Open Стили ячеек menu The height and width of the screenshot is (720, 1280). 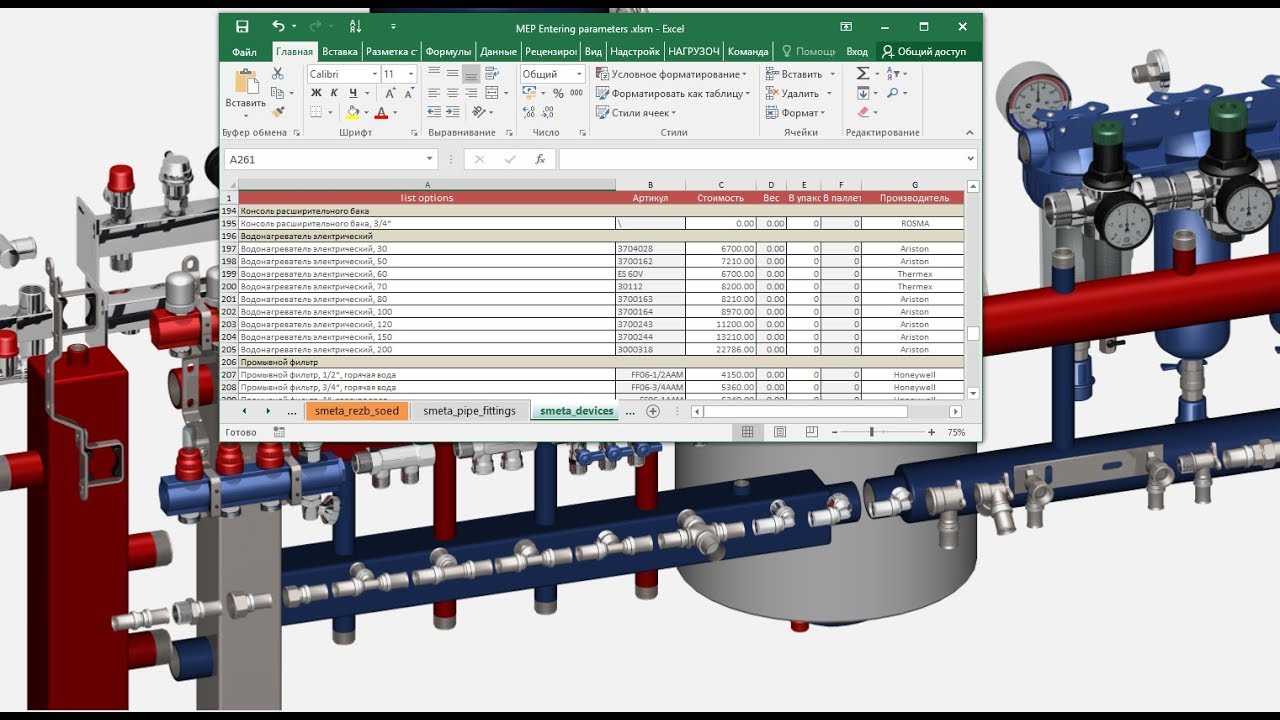coord(636,113)
